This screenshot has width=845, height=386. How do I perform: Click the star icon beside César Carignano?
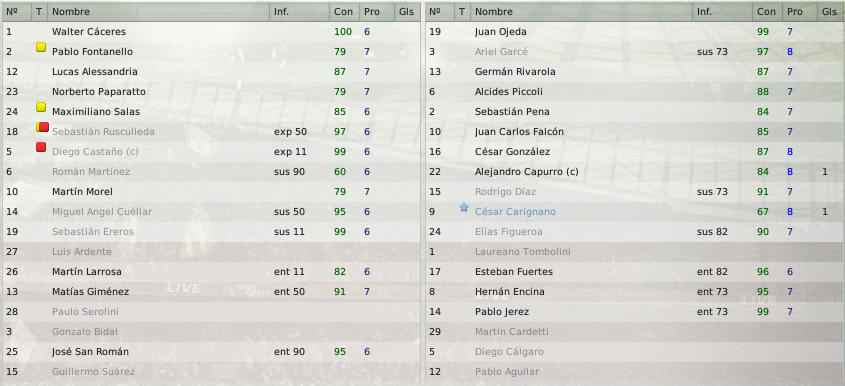pyautogui.click(x=464, y=208)
